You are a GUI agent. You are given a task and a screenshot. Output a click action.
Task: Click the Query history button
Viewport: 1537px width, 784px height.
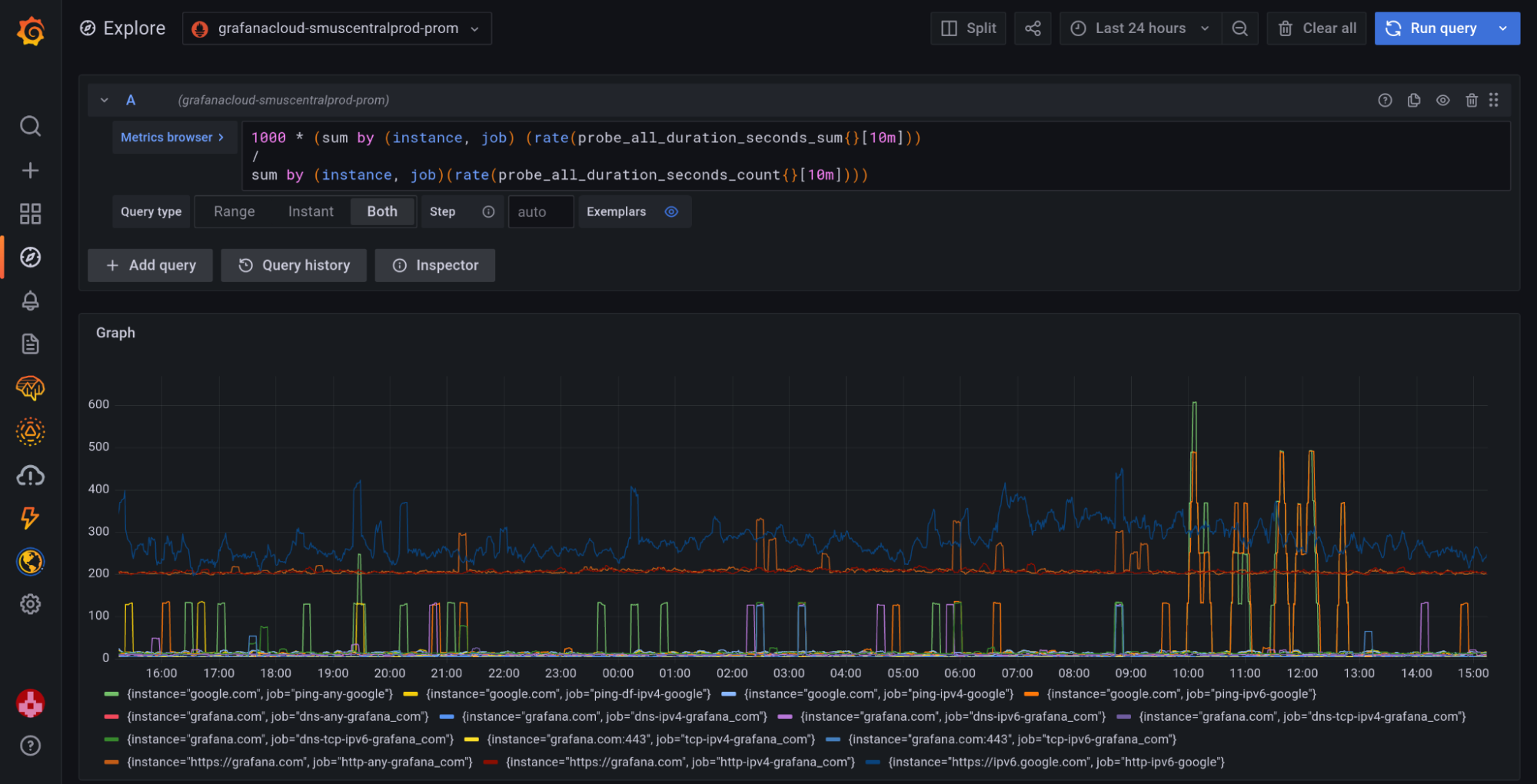tap(294, 265)
